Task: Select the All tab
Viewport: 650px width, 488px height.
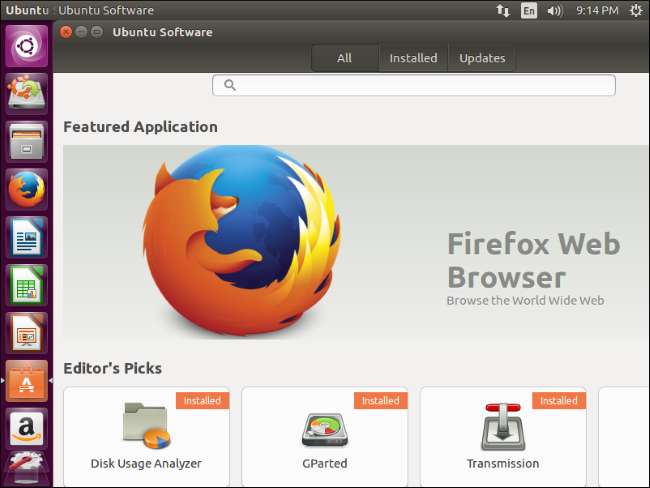Action: coord(344,58)
